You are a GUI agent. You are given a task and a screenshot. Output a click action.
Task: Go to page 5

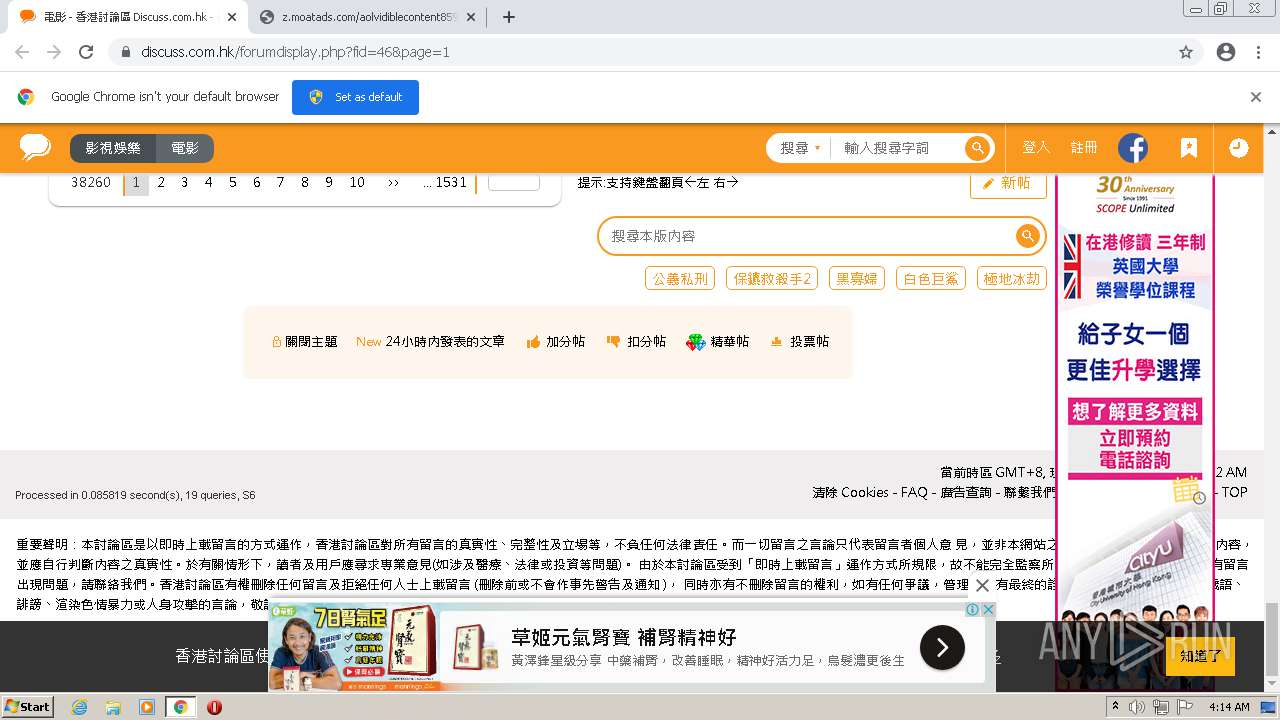232,182
